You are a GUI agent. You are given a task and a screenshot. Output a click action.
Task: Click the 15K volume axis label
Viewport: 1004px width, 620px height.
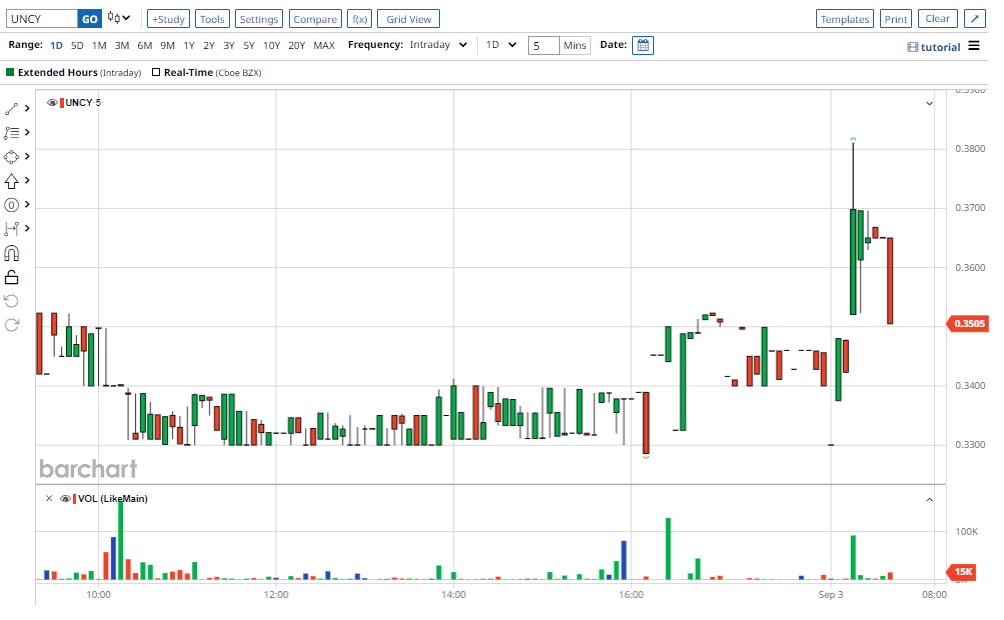pos(962,571)
